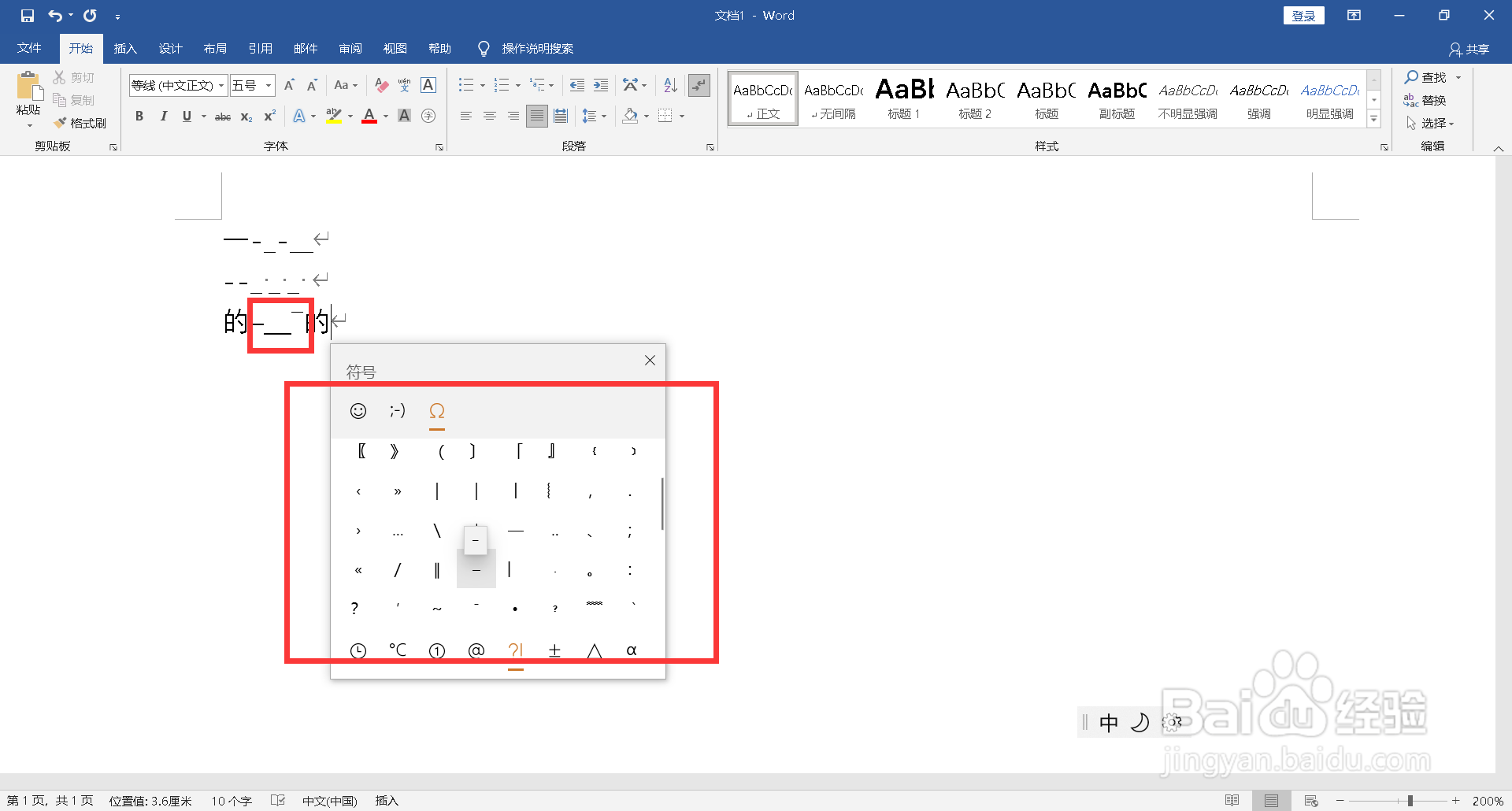Click the character border icon

(428, 85)
